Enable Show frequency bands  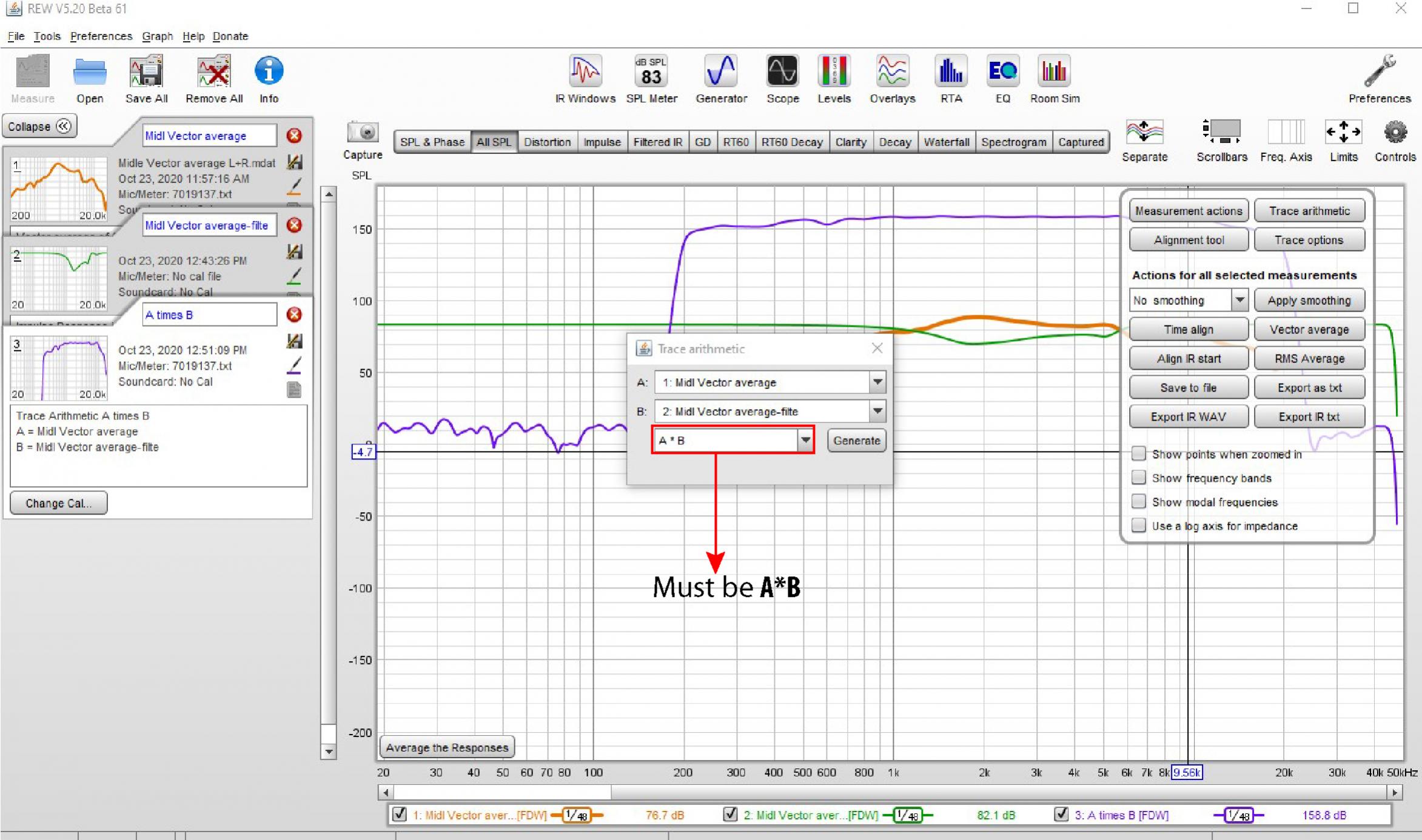point(1138,478)
